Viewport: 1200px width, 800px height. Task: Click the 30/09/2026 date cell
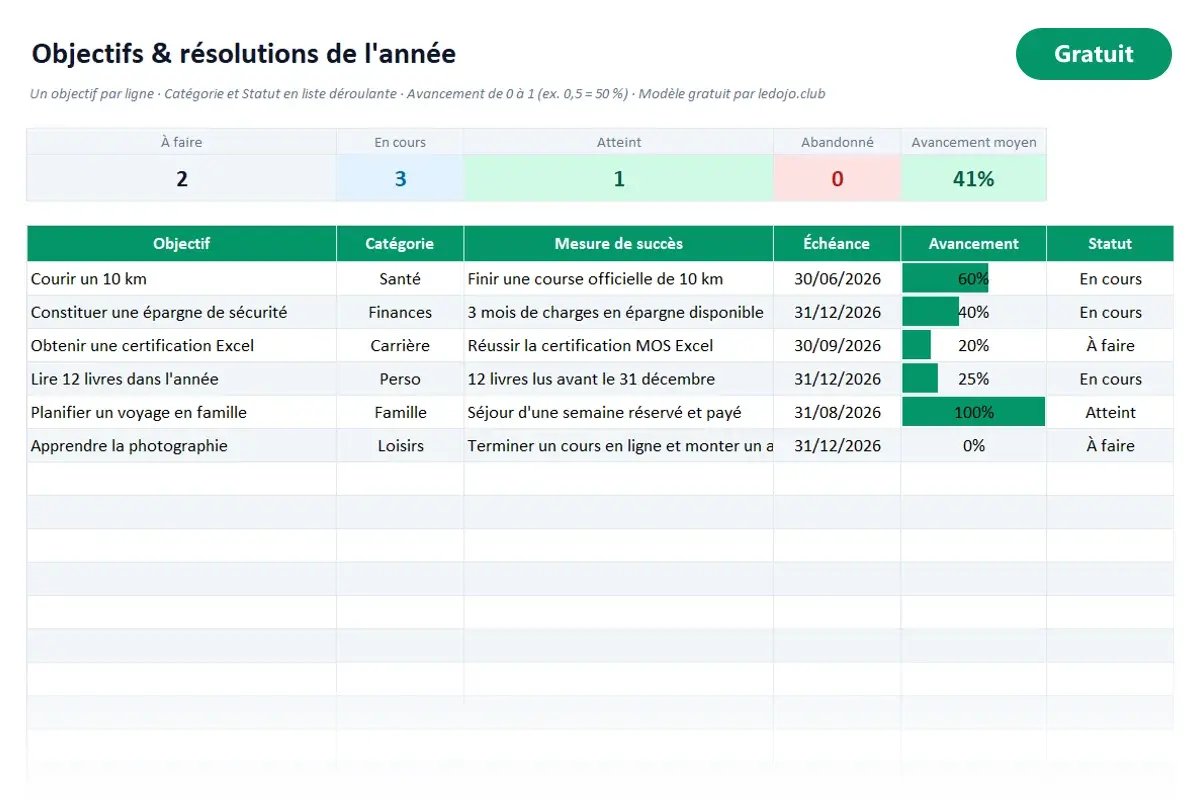click(x=837, y=345)
